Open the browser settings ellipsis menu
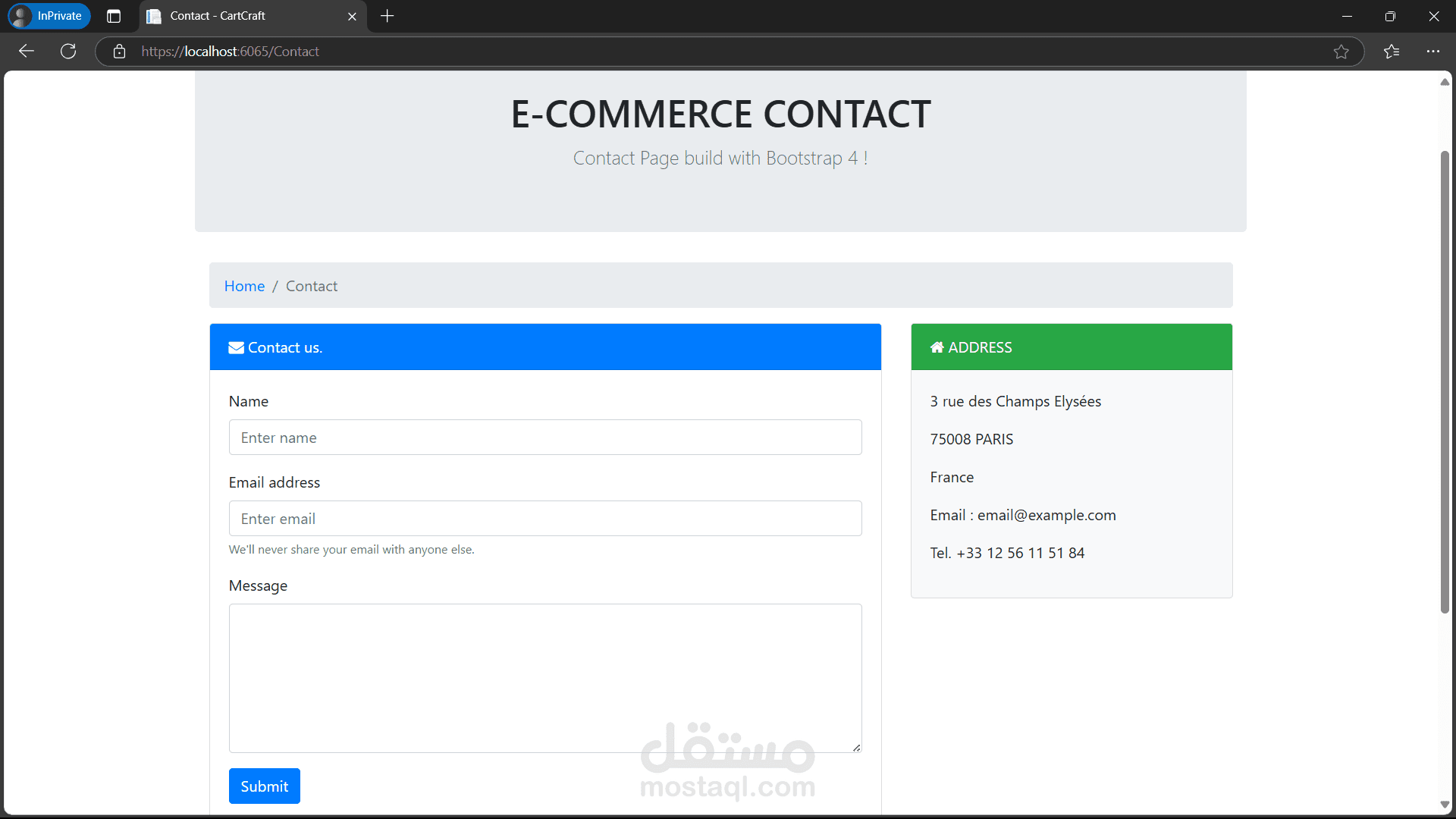 pyautogui.click(x=1434, y=51)
